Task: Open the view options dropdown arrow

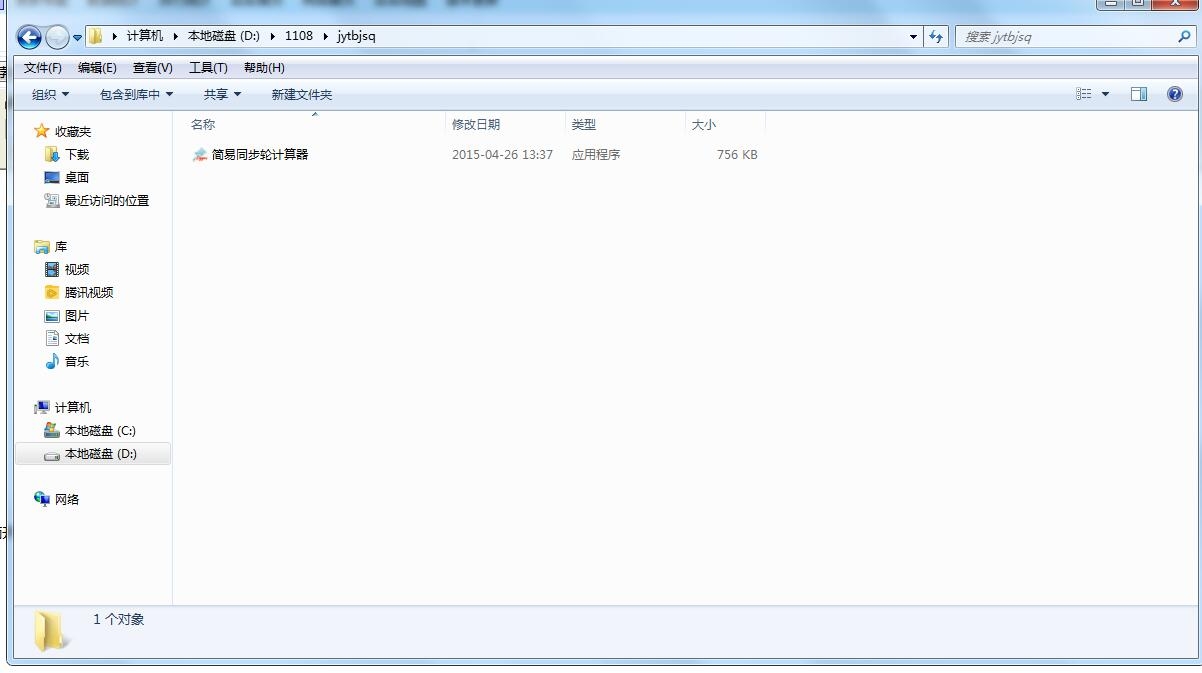Action: click(x=1105, y=94)
